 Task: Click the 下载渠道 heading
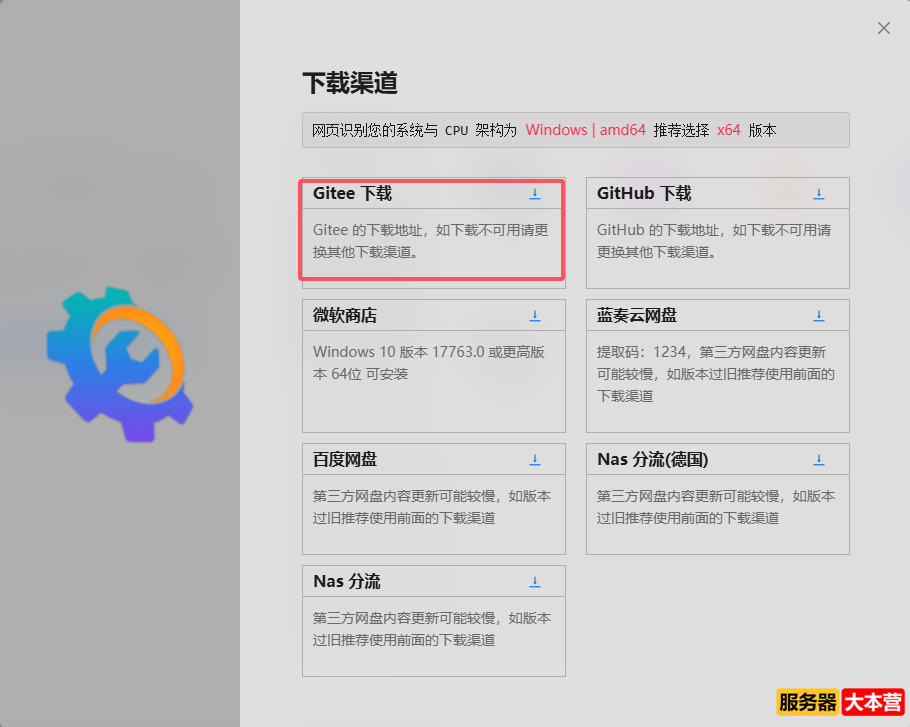coord(350,83)
